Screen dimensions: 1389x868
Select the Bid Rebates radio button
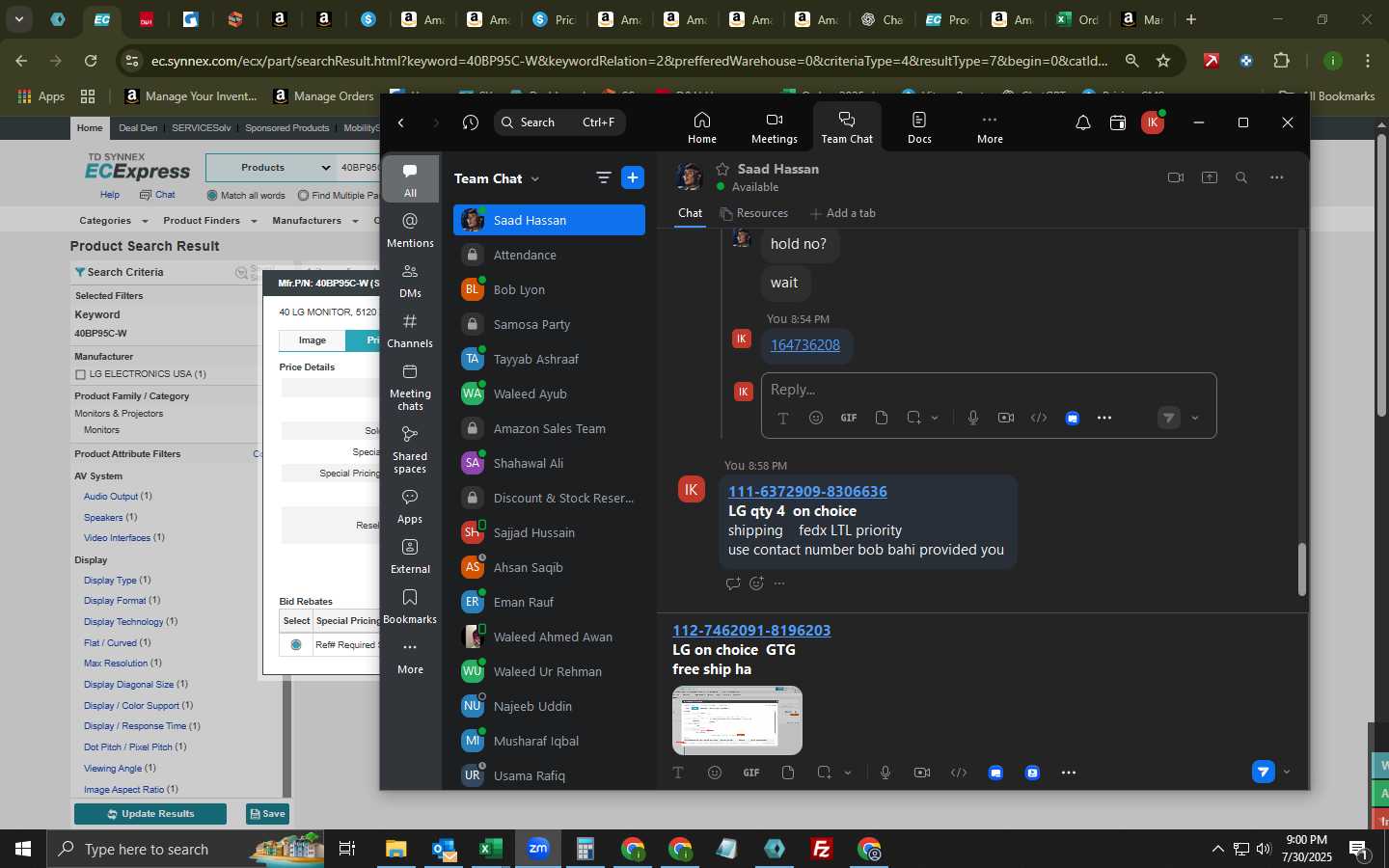tap(296, 644)
